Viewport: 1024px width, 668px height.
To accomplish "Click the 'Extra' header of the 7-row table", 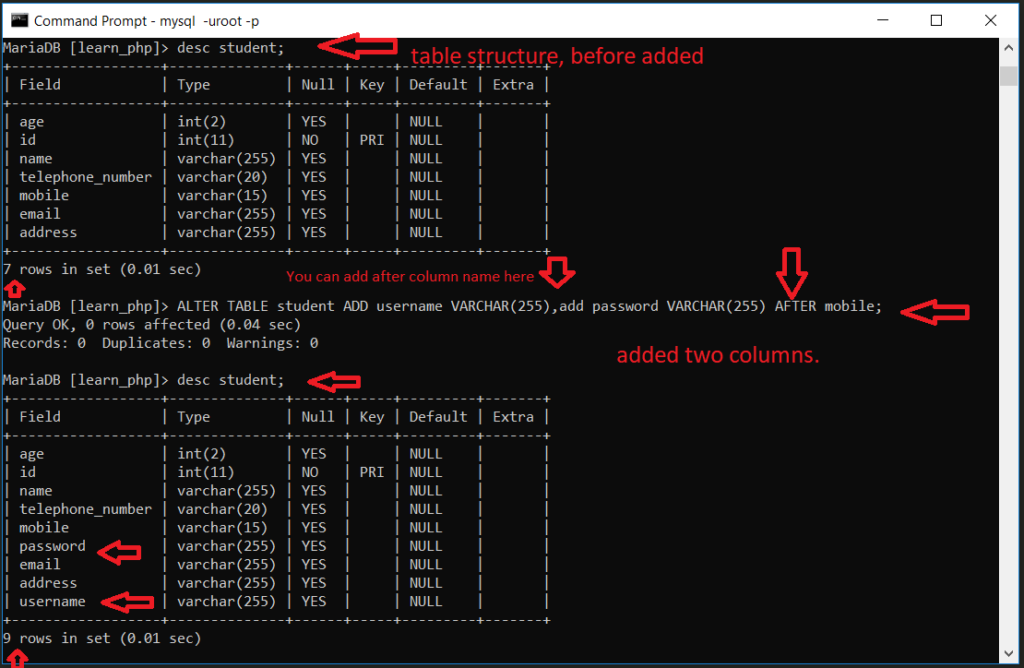I will (x=513, y=85).
